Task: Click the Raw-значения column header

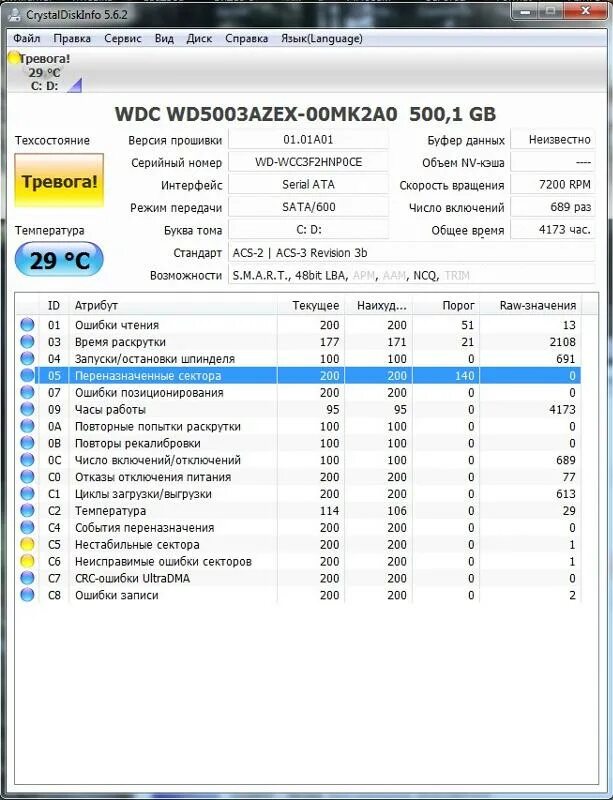Action: pos(531,306)
